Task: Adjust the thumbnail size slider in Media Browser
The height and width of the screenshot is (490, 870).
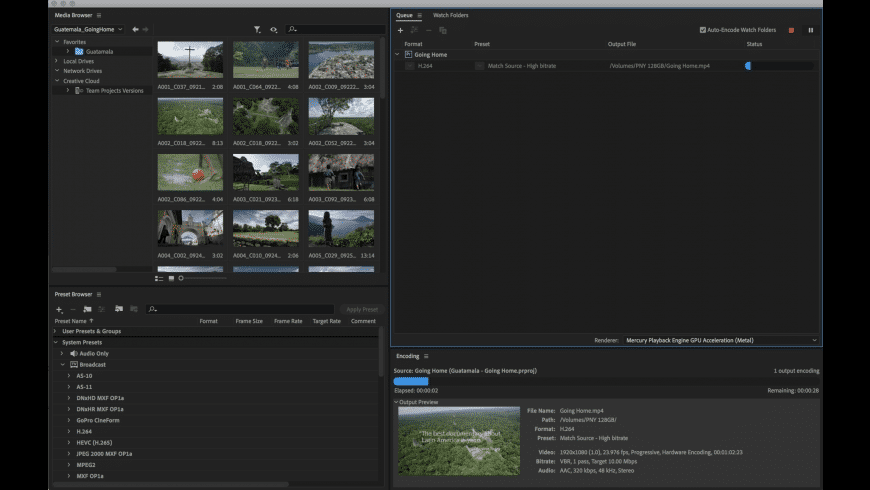Action: pos(182,278)
